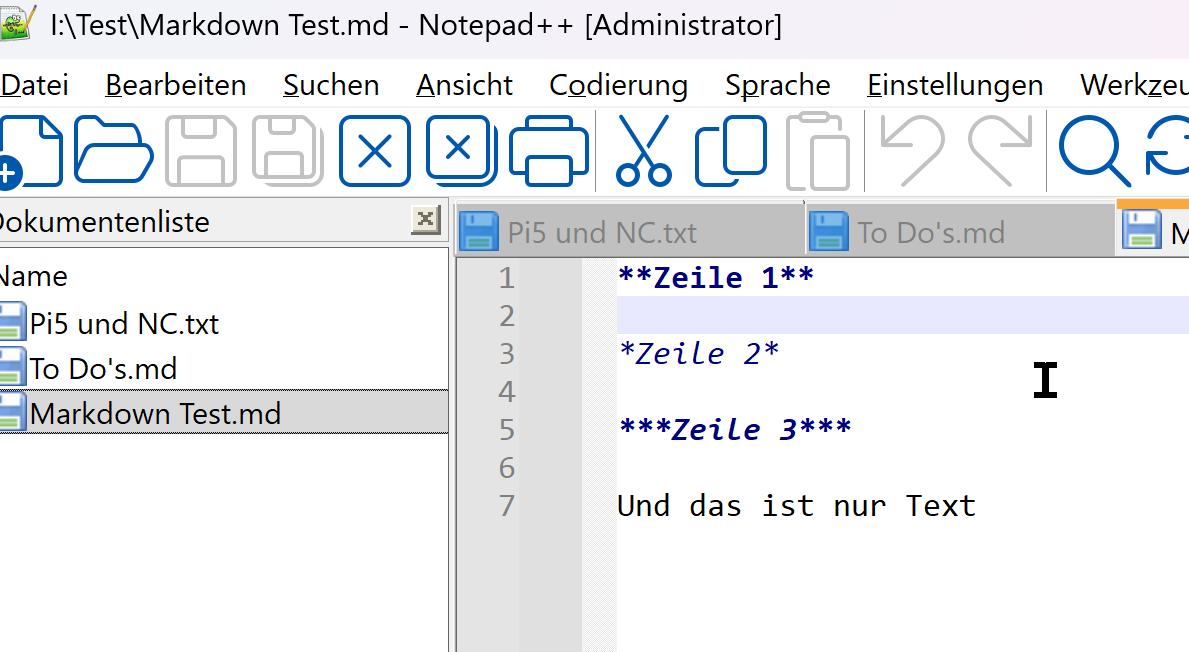Click the highlighted empty line 2 in editor
Screen dimensions: 1189x652
coord(902,315)
